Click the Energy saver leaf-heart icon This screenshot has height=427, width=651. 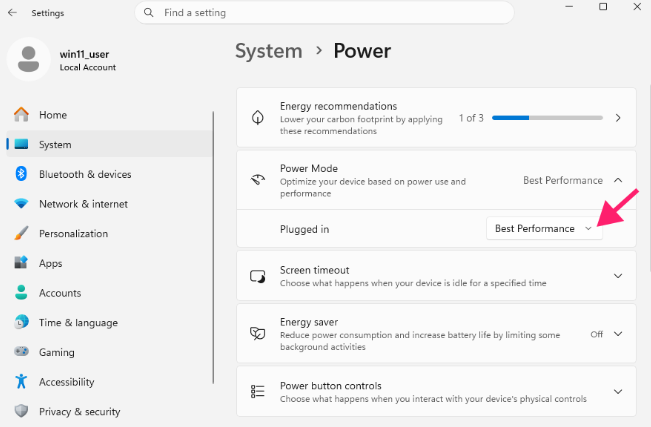[x=258, y=334]
